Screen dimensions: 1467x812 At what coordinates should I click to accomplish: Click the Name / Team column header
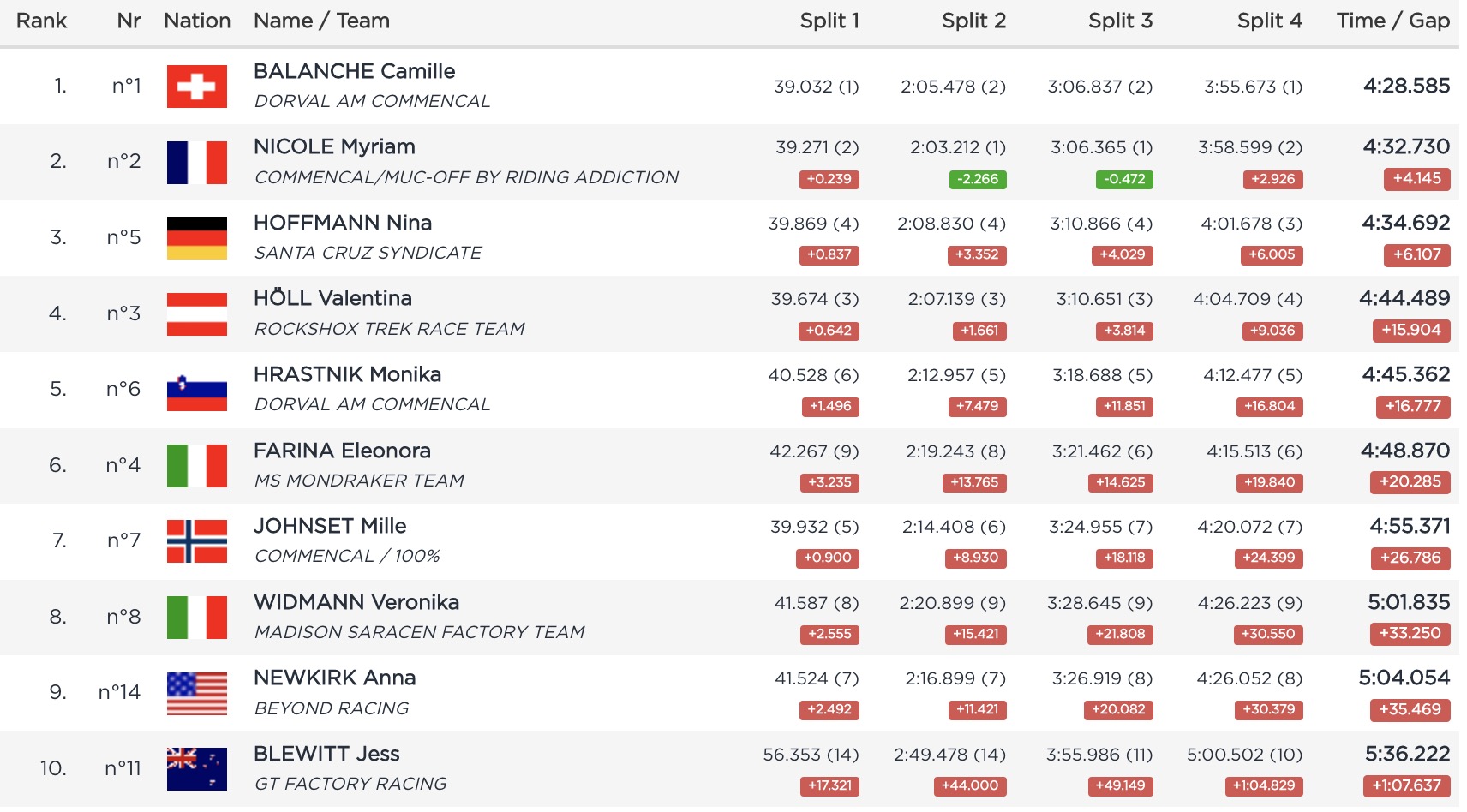click(x=321, y=21)
